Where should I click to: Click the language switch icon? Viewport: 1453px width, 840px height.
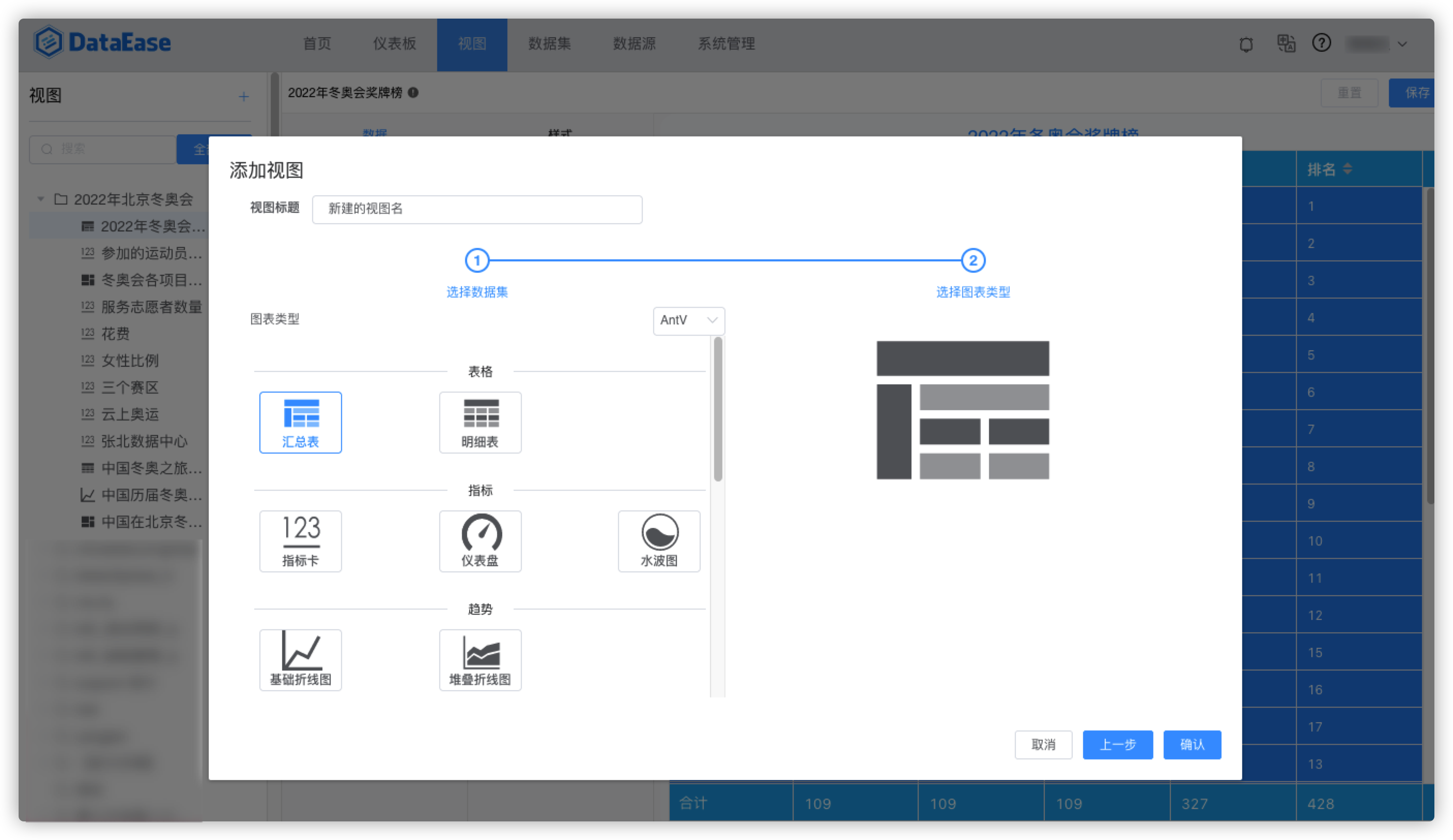(1286, 44)
